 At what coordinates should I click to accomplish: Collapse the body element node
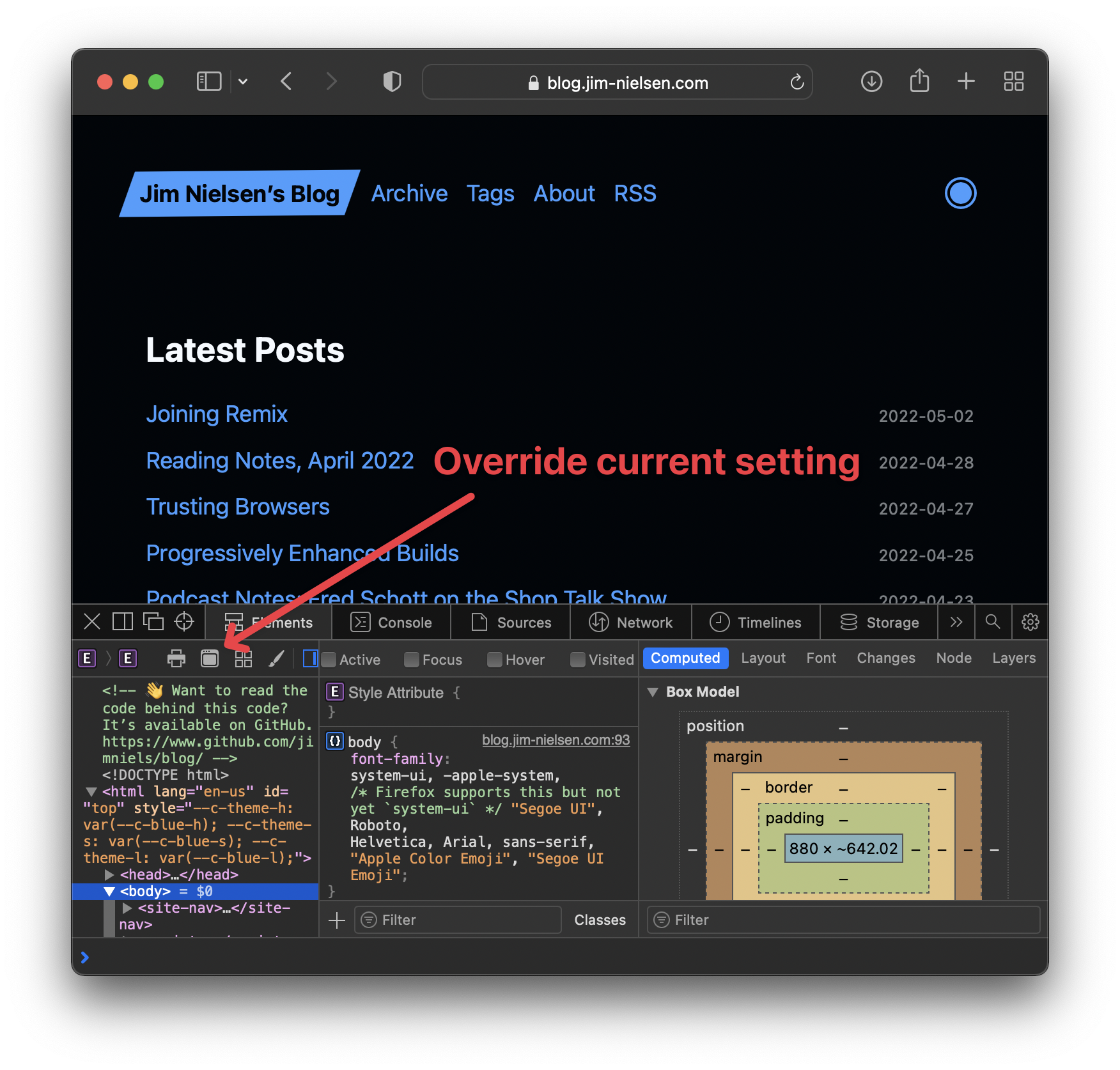point(109,892)
